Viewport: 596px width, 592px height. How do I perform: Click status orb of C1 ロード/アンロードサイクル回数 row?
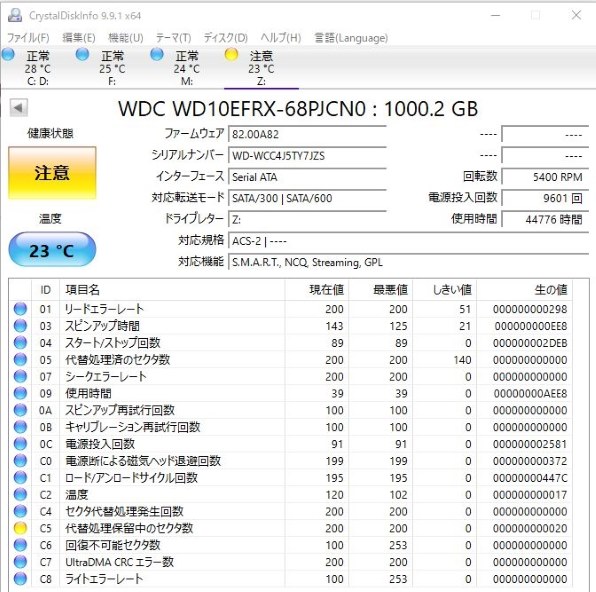(20, 478)
